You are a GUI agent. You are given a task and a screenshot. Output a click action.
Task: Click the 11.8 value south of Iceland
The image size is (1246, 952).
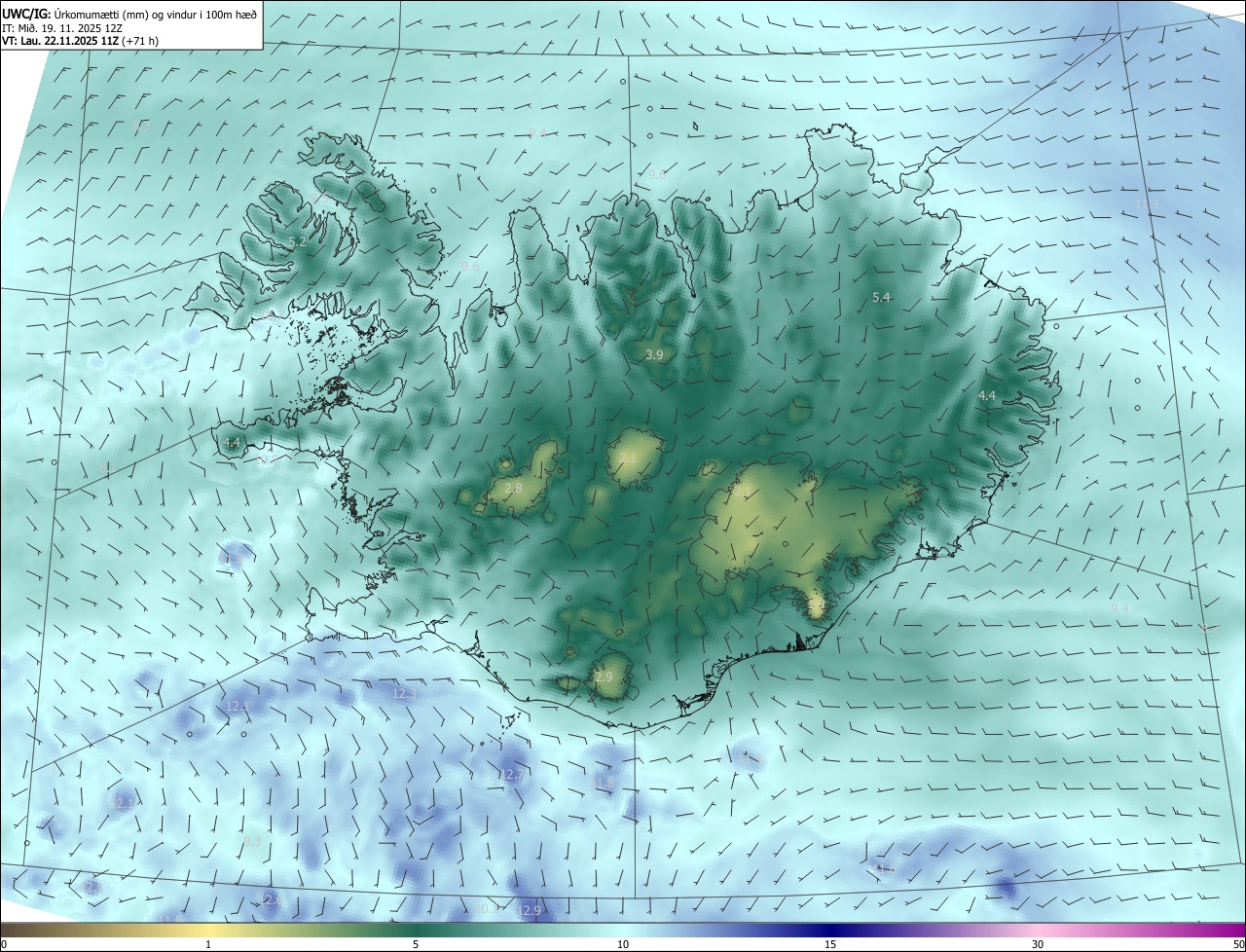603,783
